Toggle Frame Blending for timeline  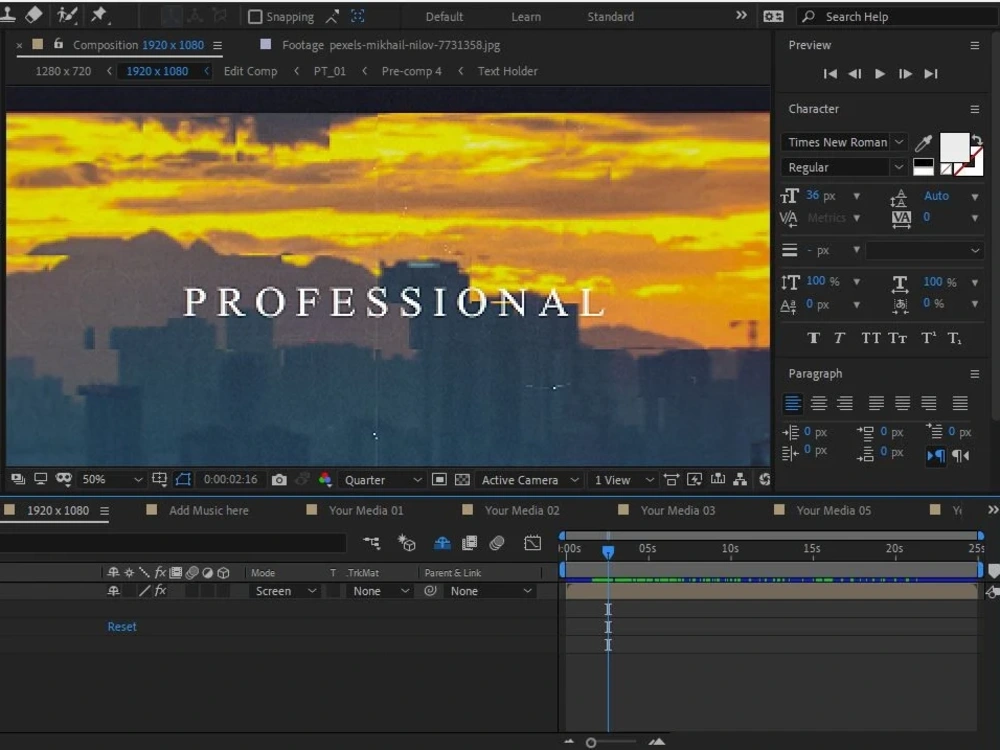pos(469,543)
